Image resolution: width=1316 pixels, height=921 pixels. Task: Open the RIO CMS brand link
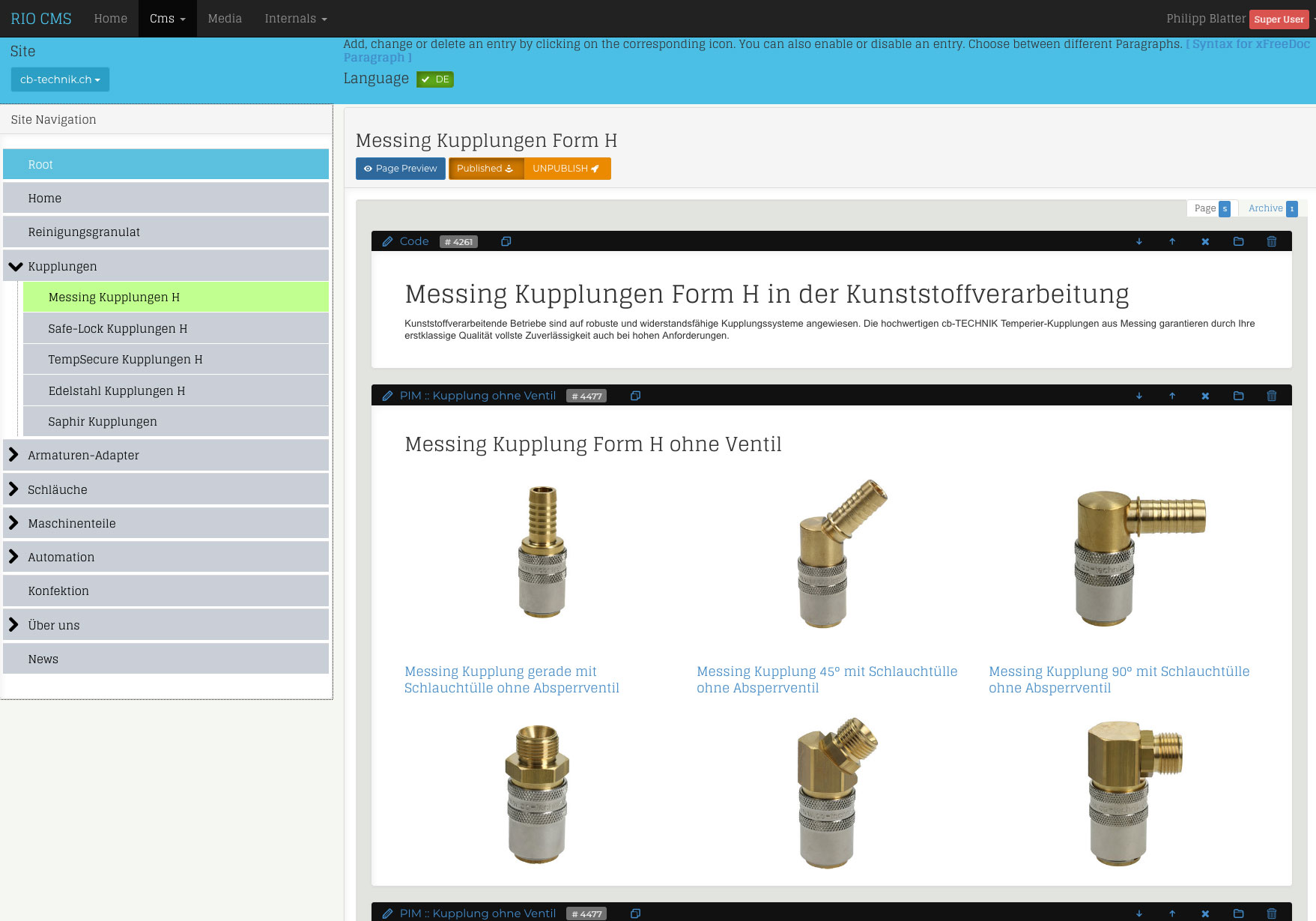[41, 19]
